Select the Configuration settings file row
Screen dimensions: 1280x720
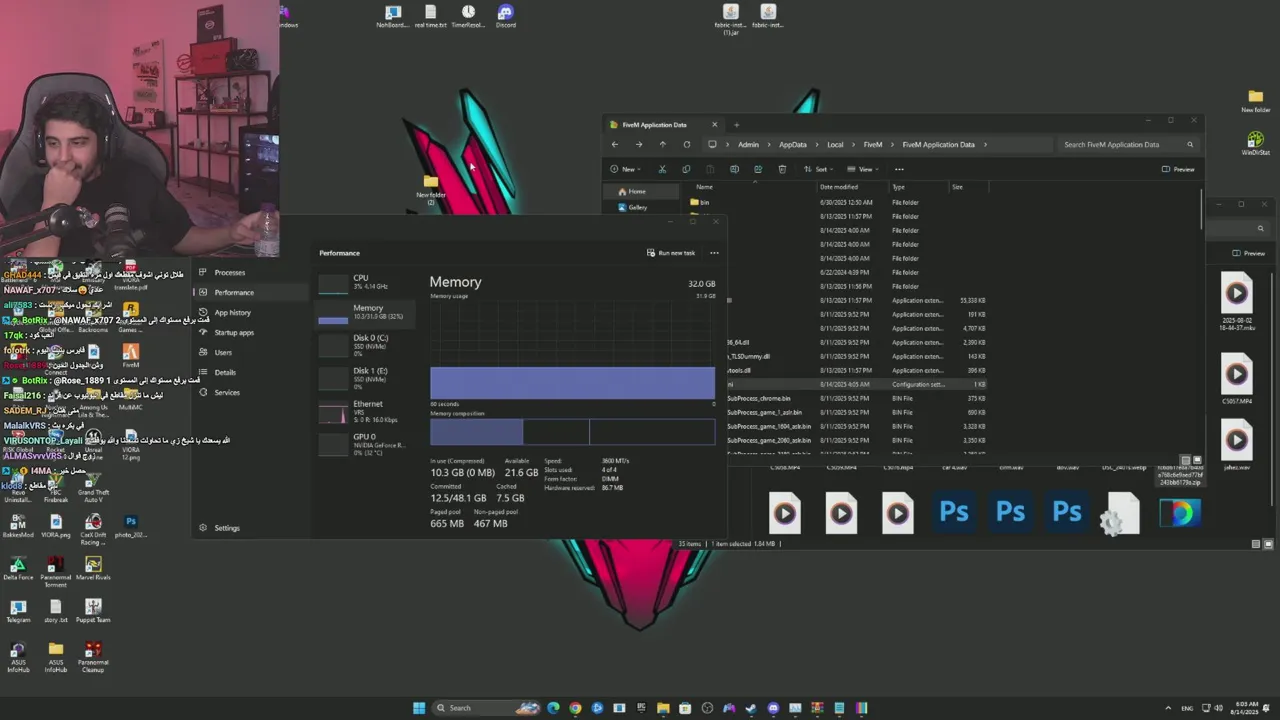coord(858,384)
